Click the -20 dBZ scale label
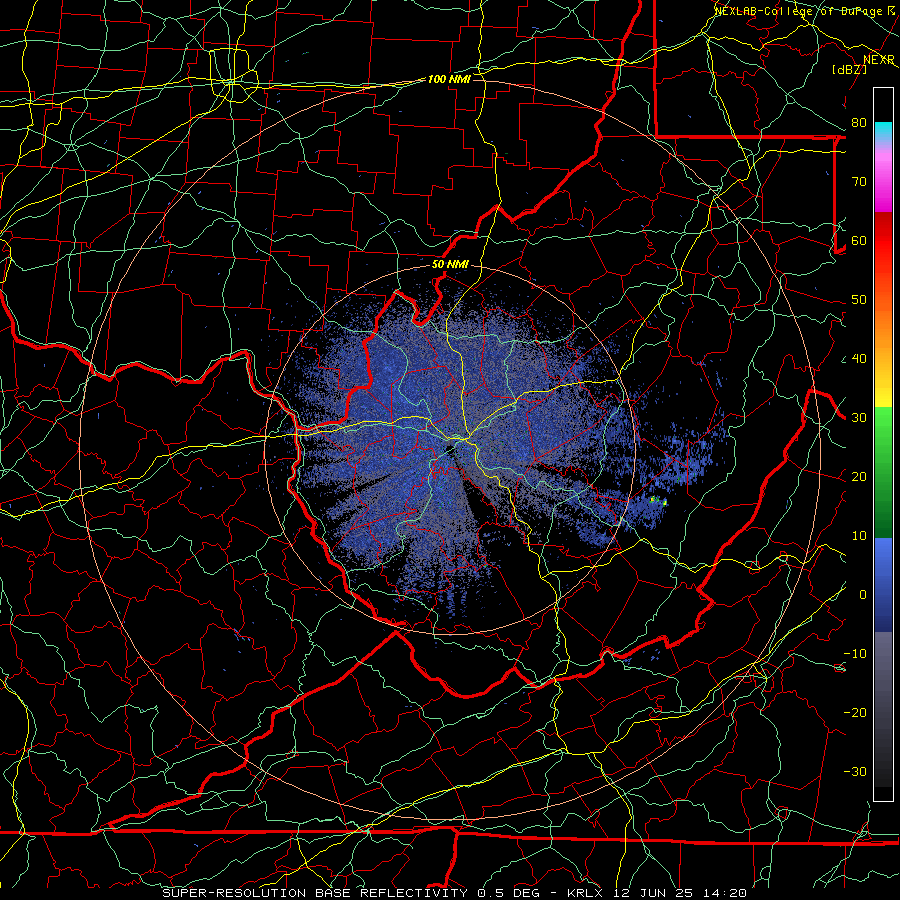 855,713
